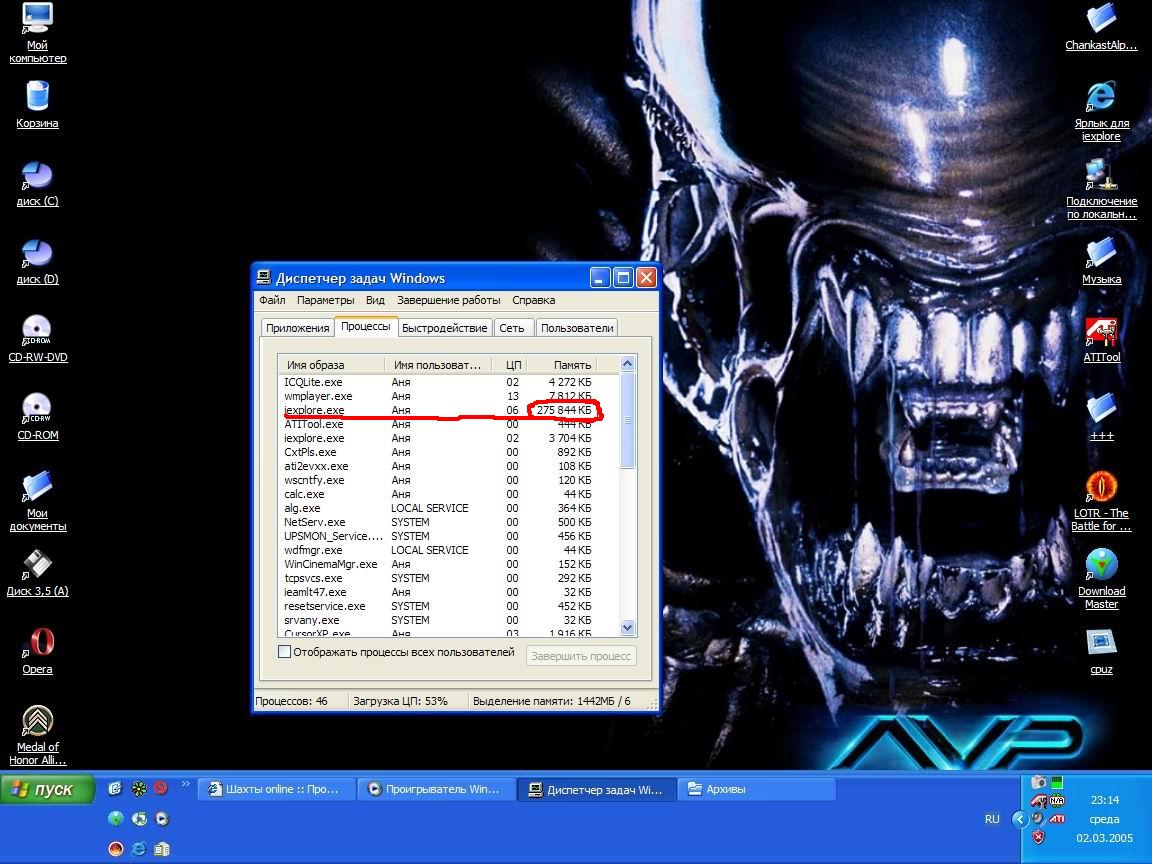The image size is (1152, 864).
Task: Click the ICQ flower quick launch icon
Action: point(138,788)
